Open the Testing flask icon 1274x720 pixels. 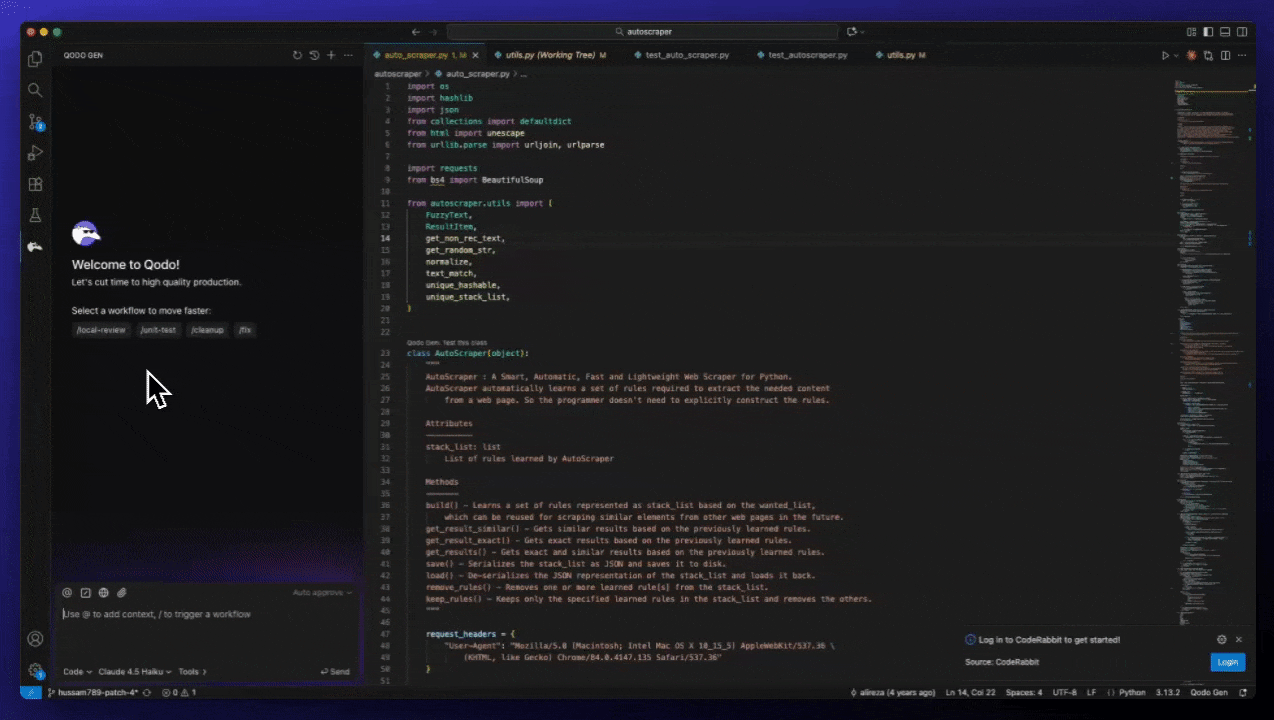point(35,215)
